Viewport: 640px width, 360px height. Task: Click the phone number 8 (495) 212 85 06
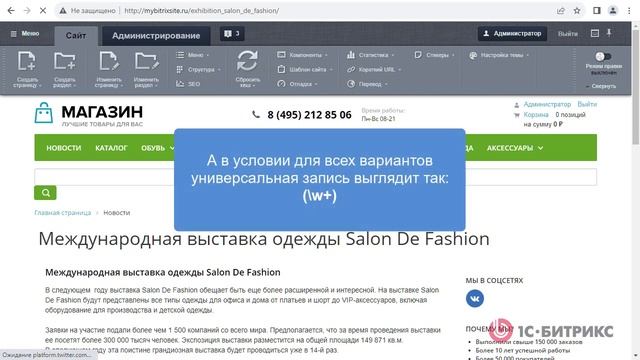(x=309, y=115)
